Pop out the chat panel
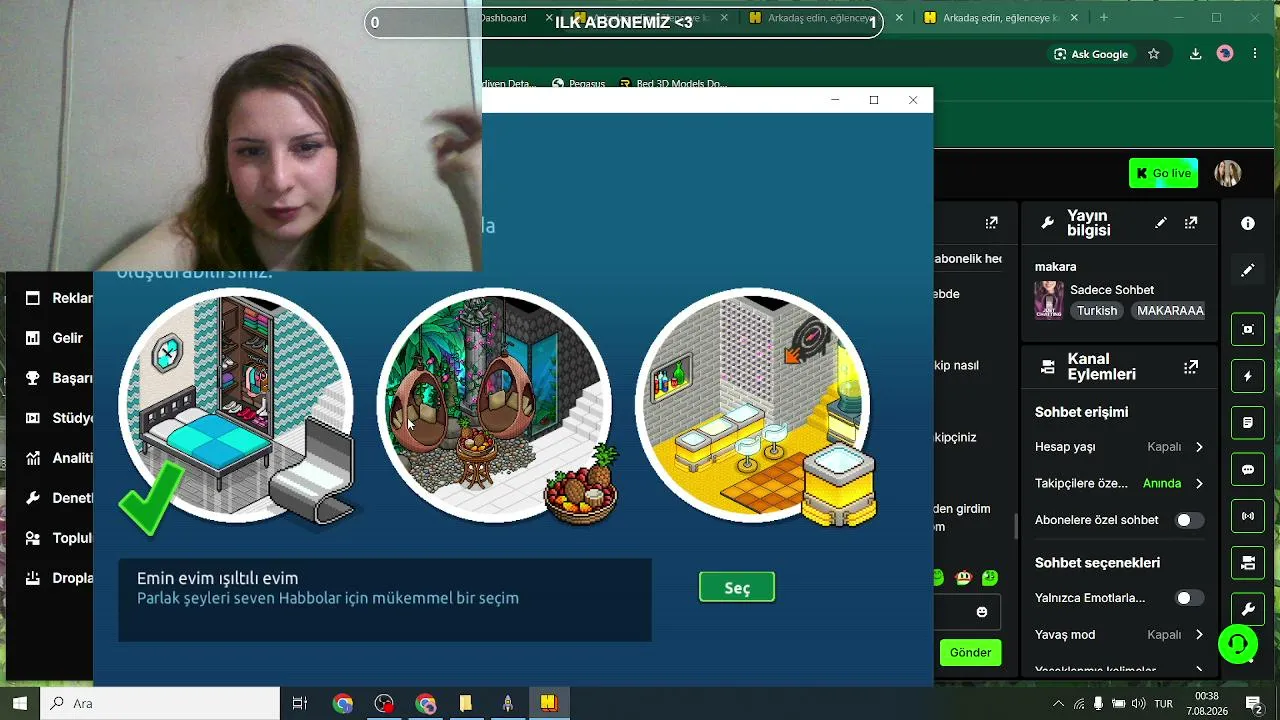This screenshot has width=1280, height=720. 991,223
